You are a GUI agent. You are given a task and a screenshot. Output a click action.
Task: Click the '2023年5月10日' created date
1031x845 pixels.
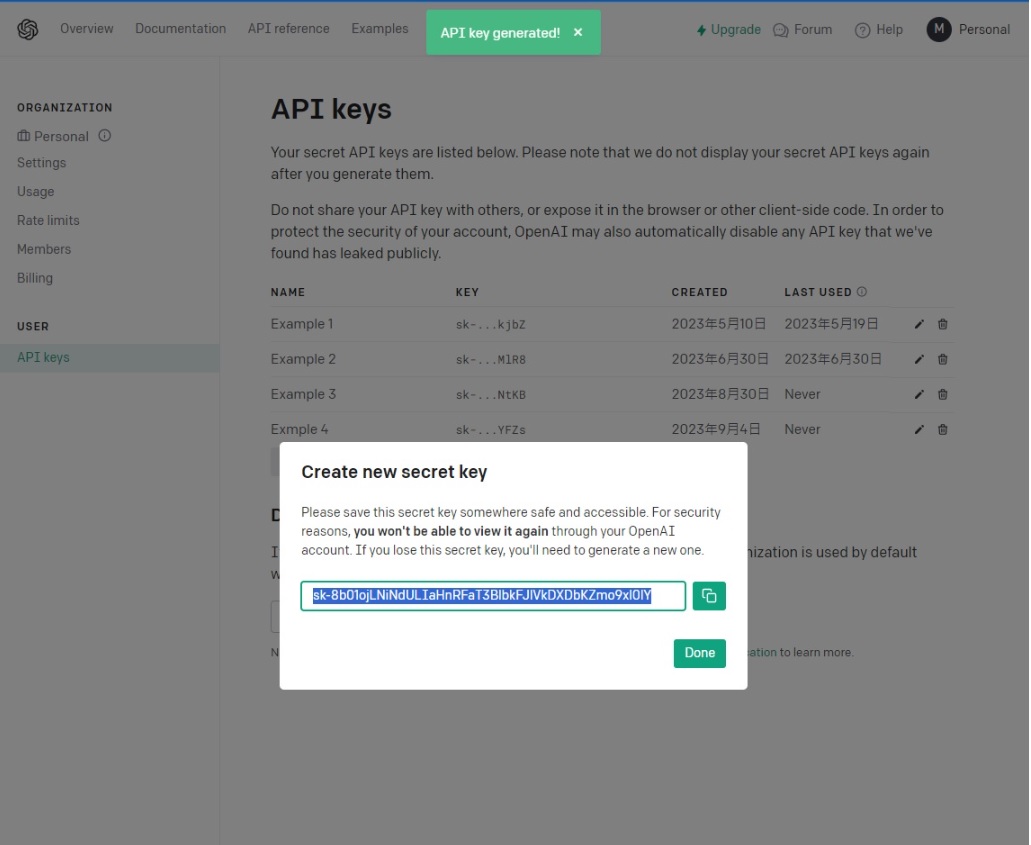pos(719,324)
